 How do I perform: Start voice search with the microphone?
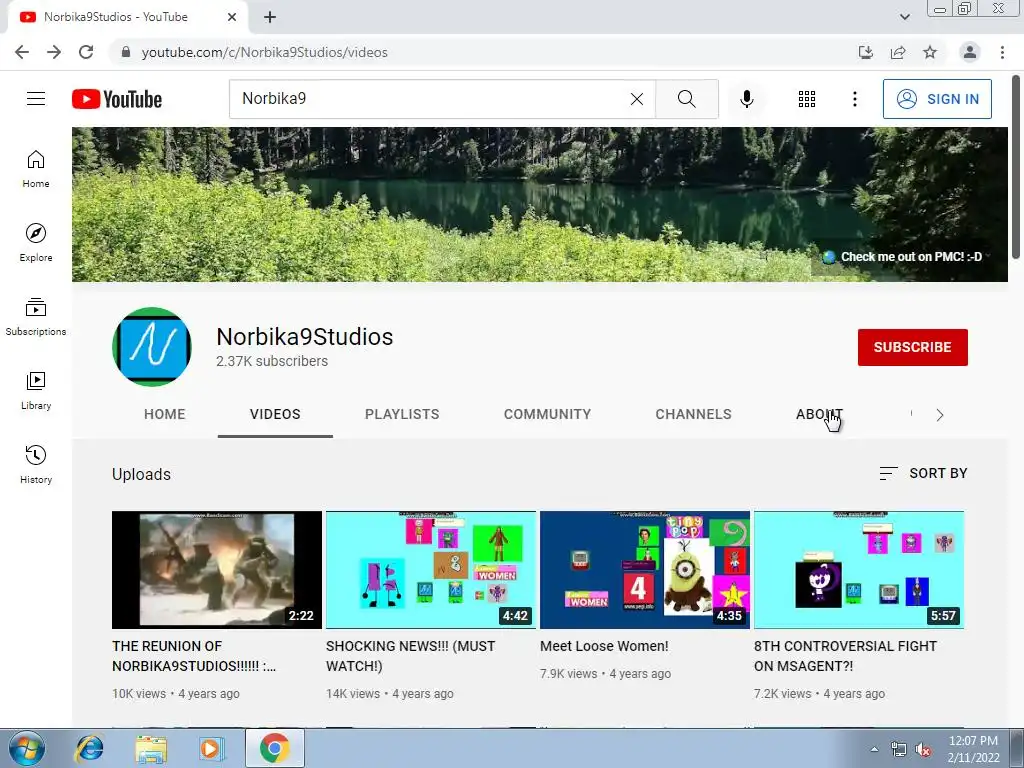click(746, 99)
